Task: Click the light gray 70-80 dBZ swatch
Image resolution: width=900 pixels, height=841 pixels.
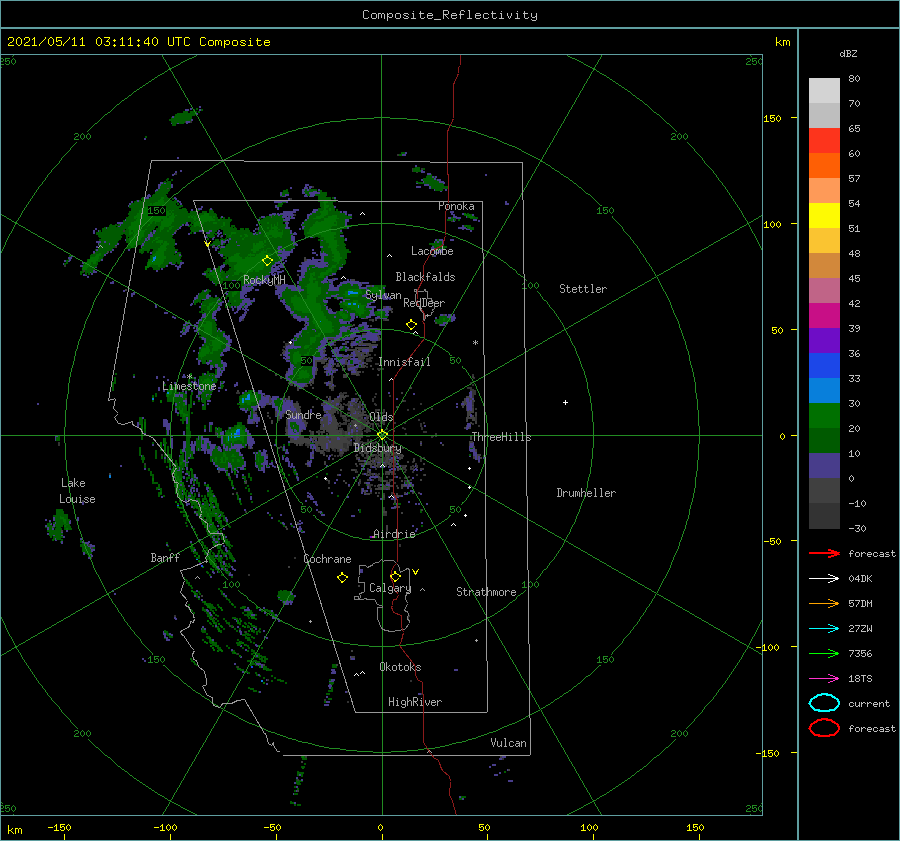Action: (x=824, y=91)
